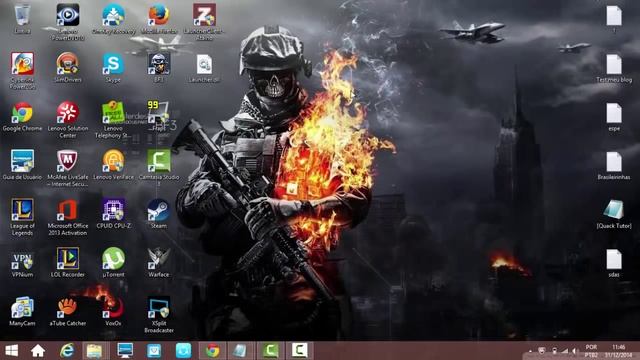This screenshot has width=640, height=360.
Task: Open OneKey Recovery desktop shortcut
Action: tap(113, 19)
